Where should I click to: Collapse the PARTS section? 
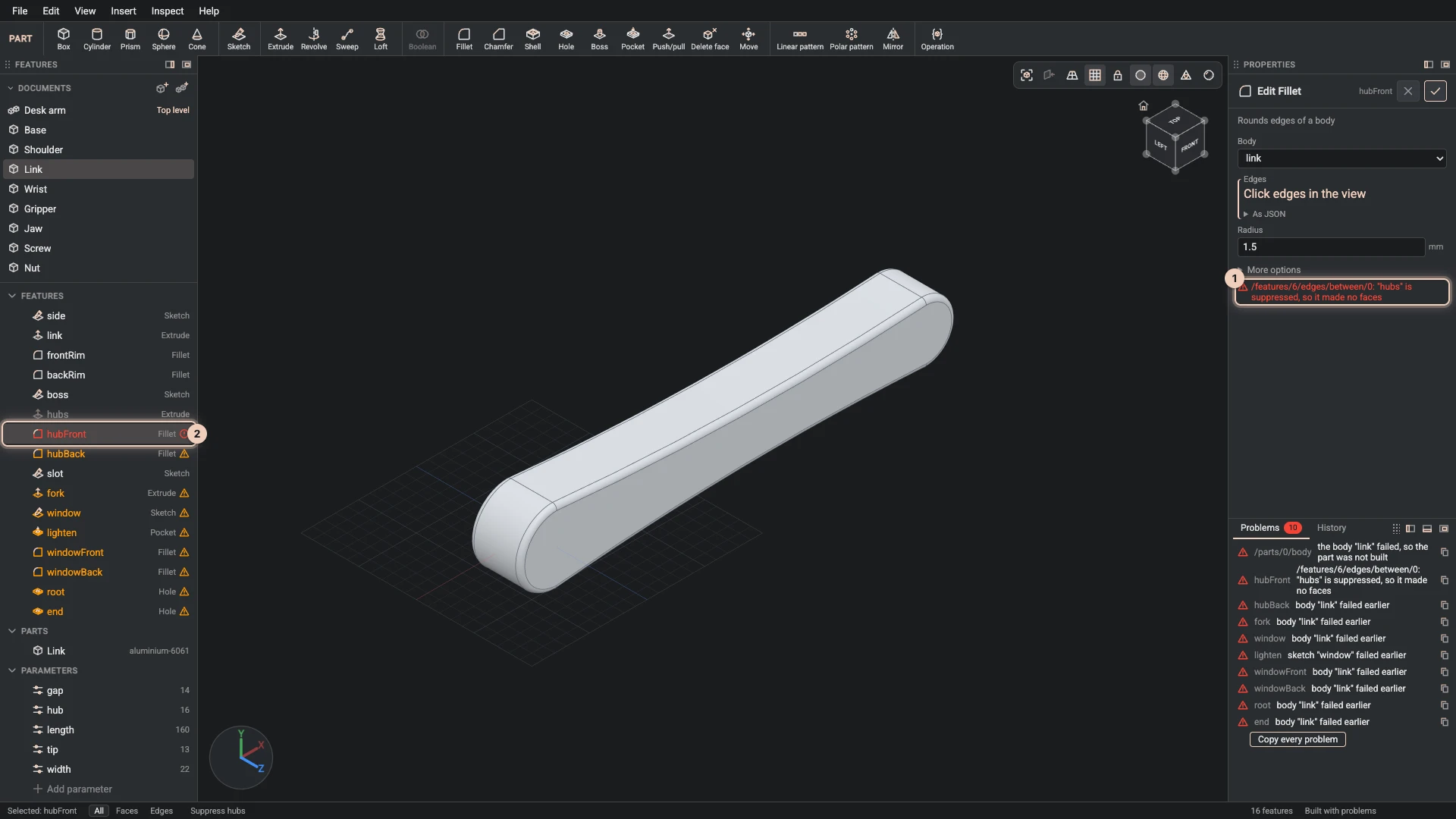pos(12,631)
